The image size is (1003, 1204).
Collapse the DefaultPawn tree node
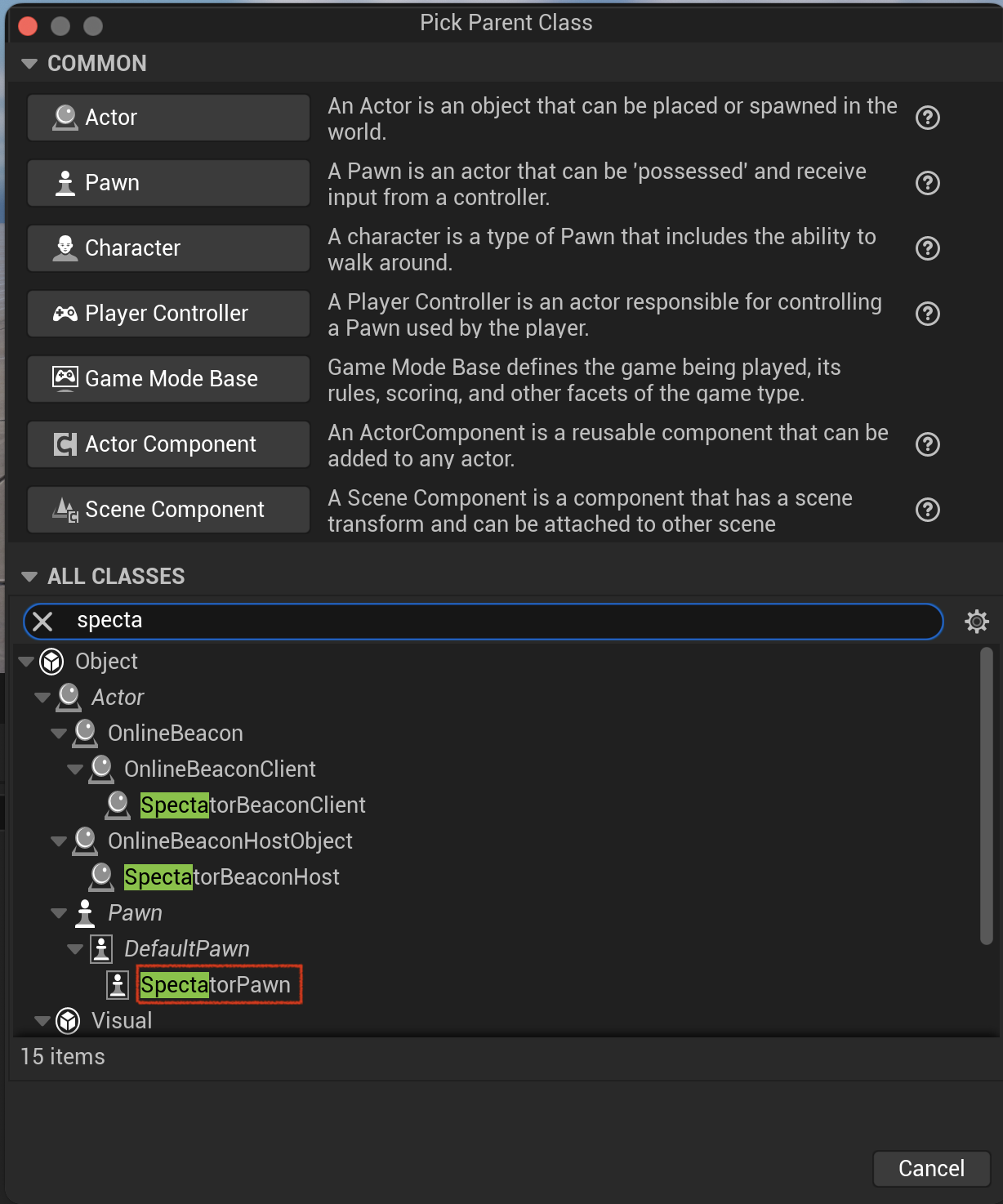[75, 949]
